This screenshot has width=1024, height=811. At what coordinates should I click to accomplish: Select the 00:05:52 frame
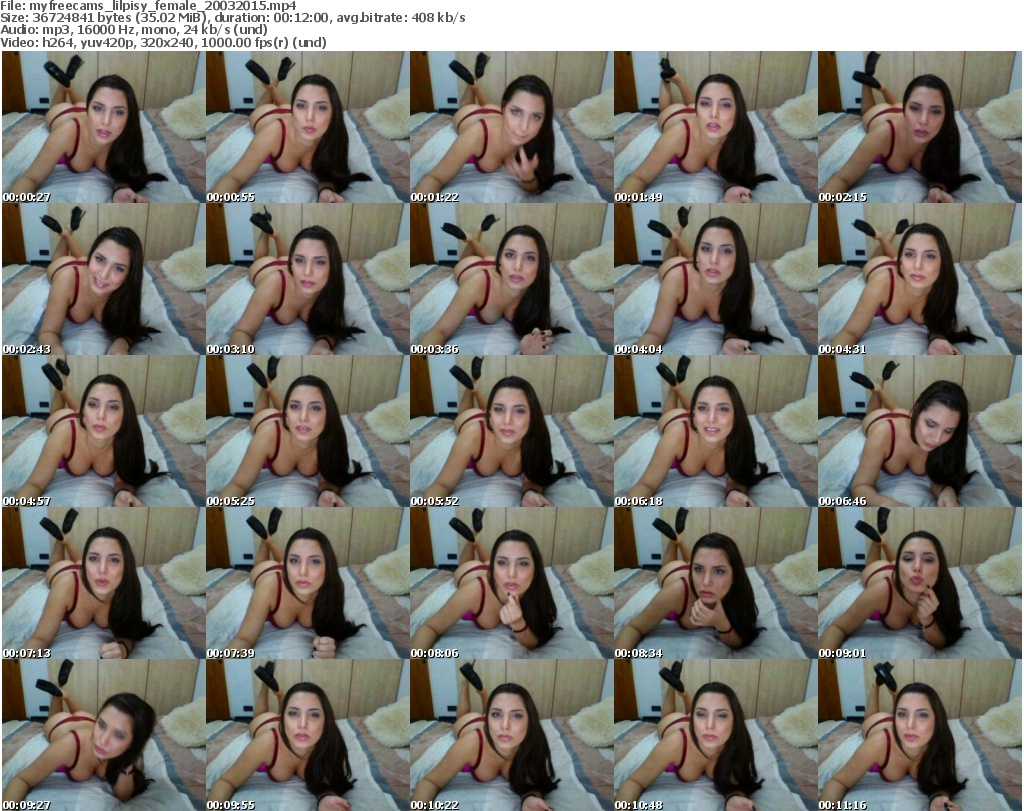[x=510, y=431]
